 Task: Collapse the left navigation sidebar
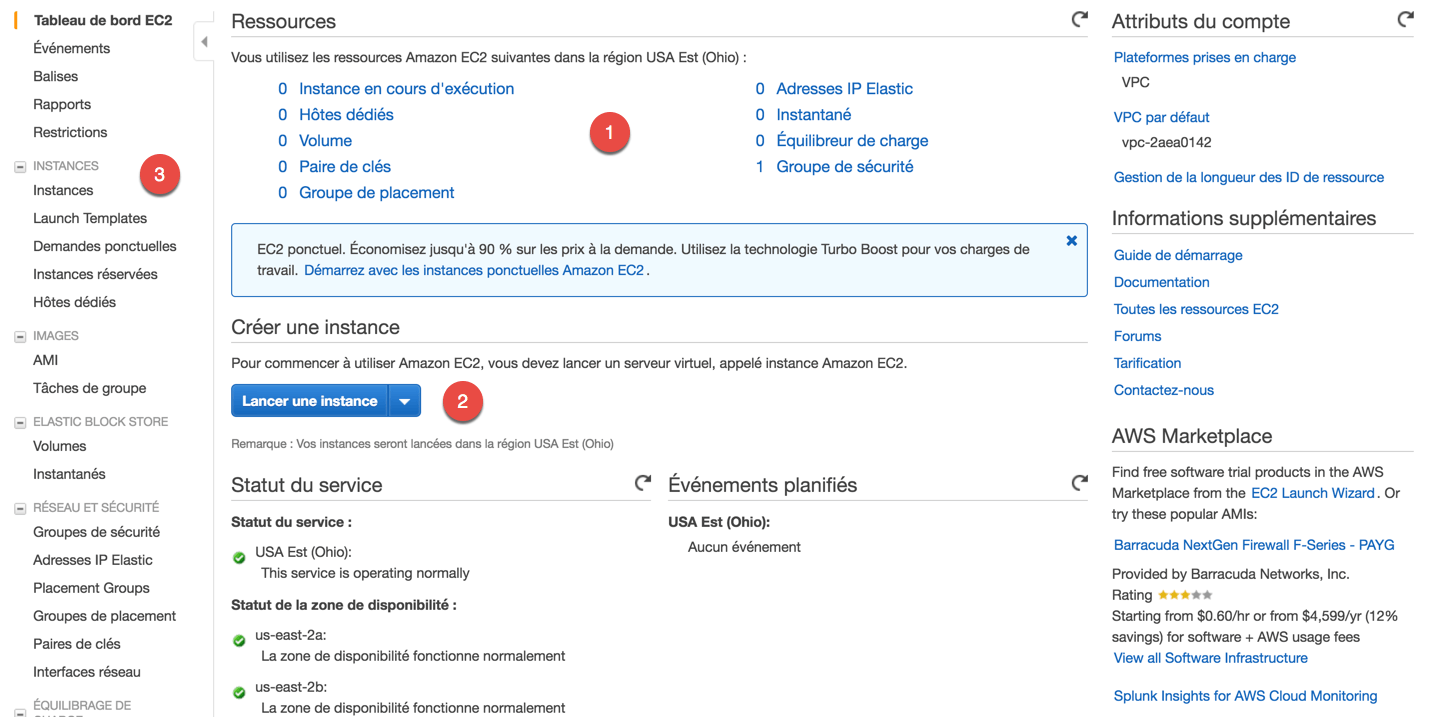coord(204,40)
